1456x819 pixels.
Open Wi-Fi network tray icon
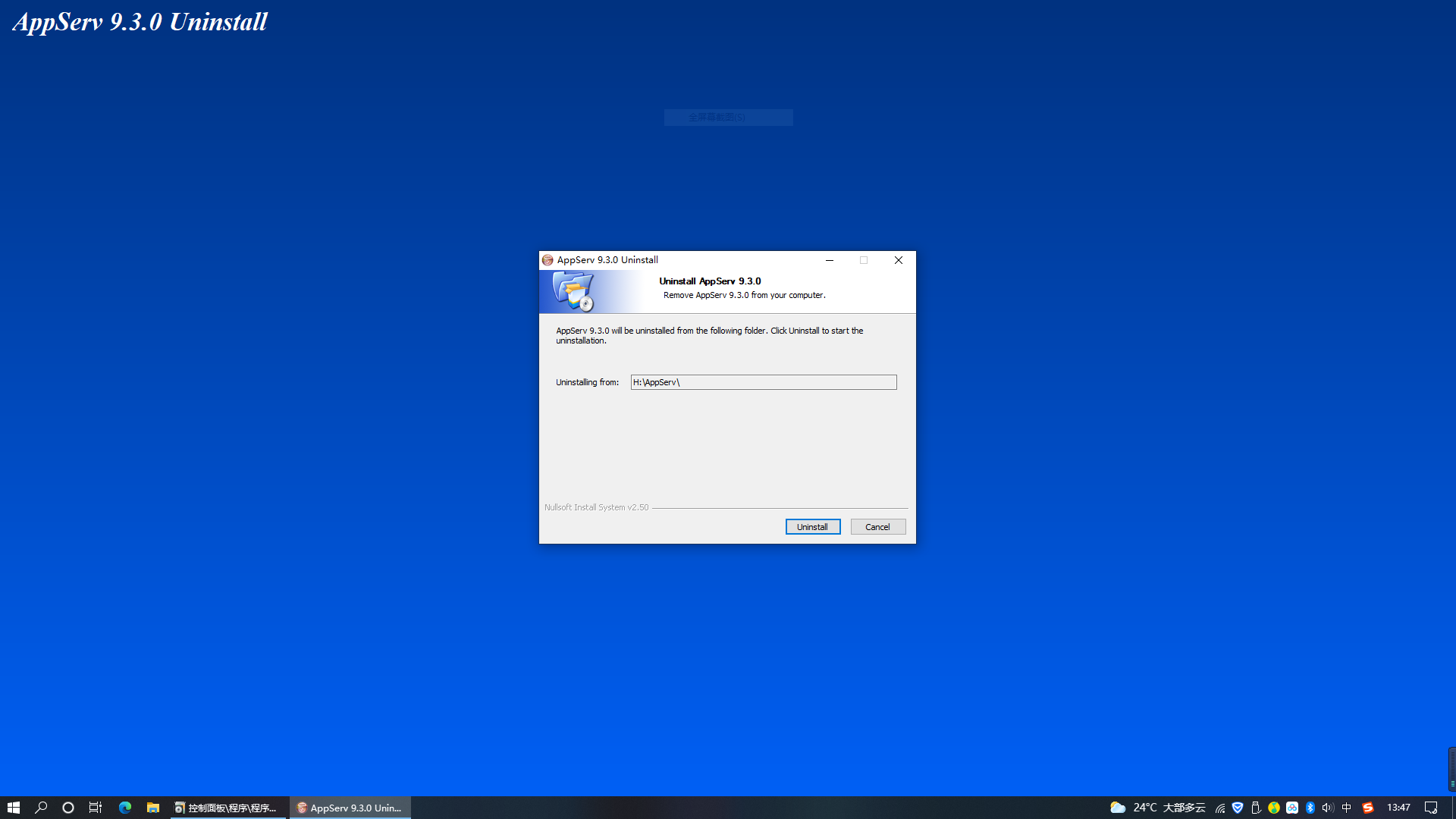click(x=1219, y=808)
